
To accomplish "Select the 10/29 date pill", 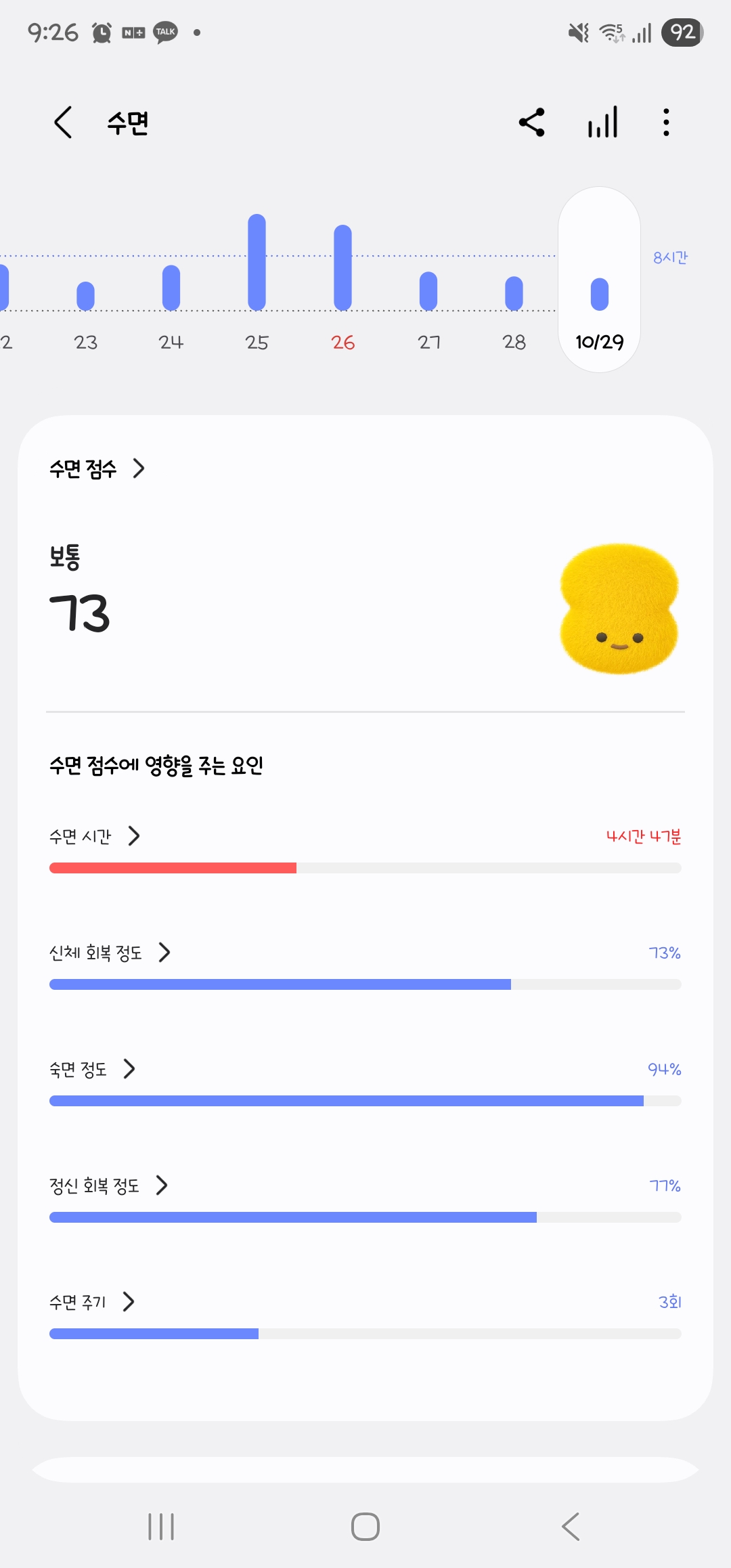I will pos(600,342).
